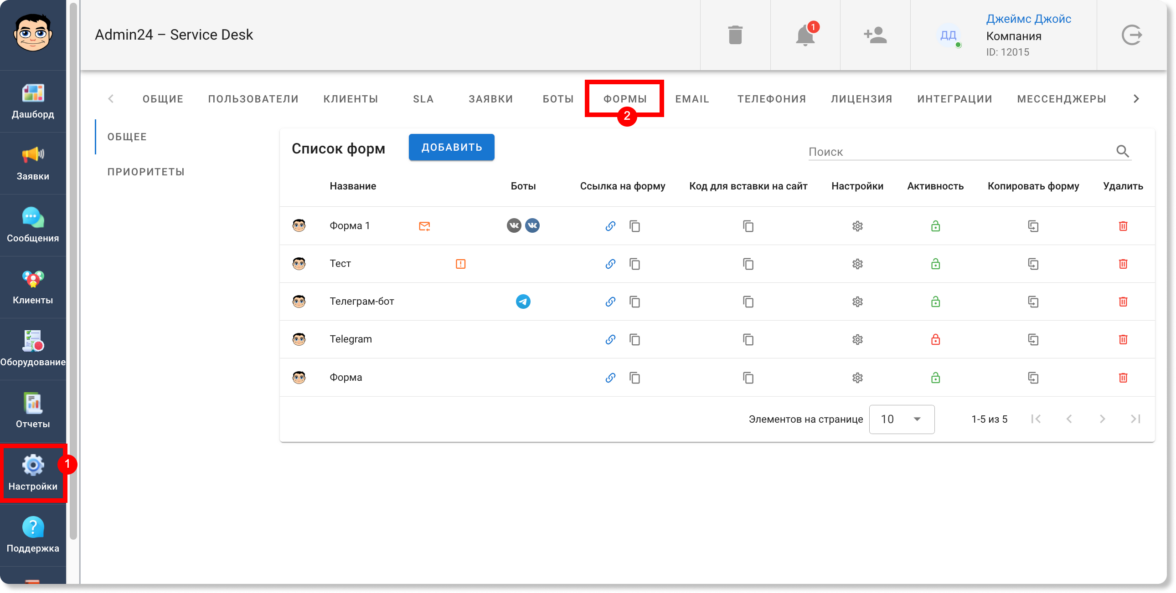Delete the Тест form
This screenshot has height=593, width=1176.
tap(1123, 264)
